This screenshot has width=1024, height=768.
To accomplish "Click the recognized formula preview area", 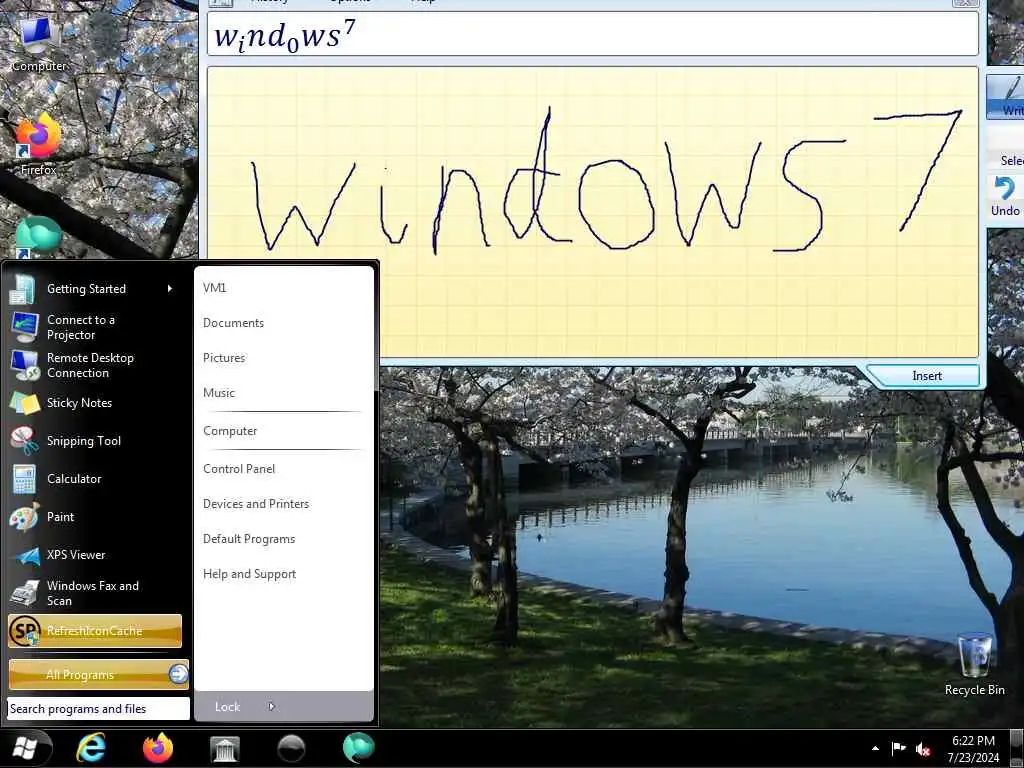I will click(x=593, y=34).
